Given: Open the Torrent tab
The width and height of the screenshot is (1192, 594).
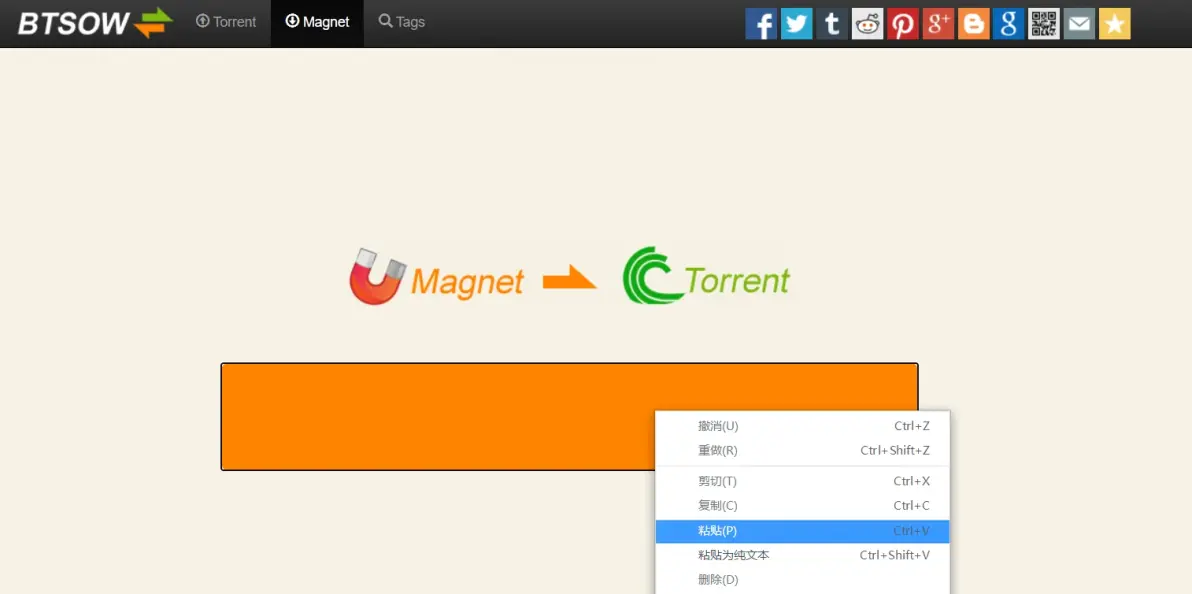Looking at the screenshot, I should (227, 22).
